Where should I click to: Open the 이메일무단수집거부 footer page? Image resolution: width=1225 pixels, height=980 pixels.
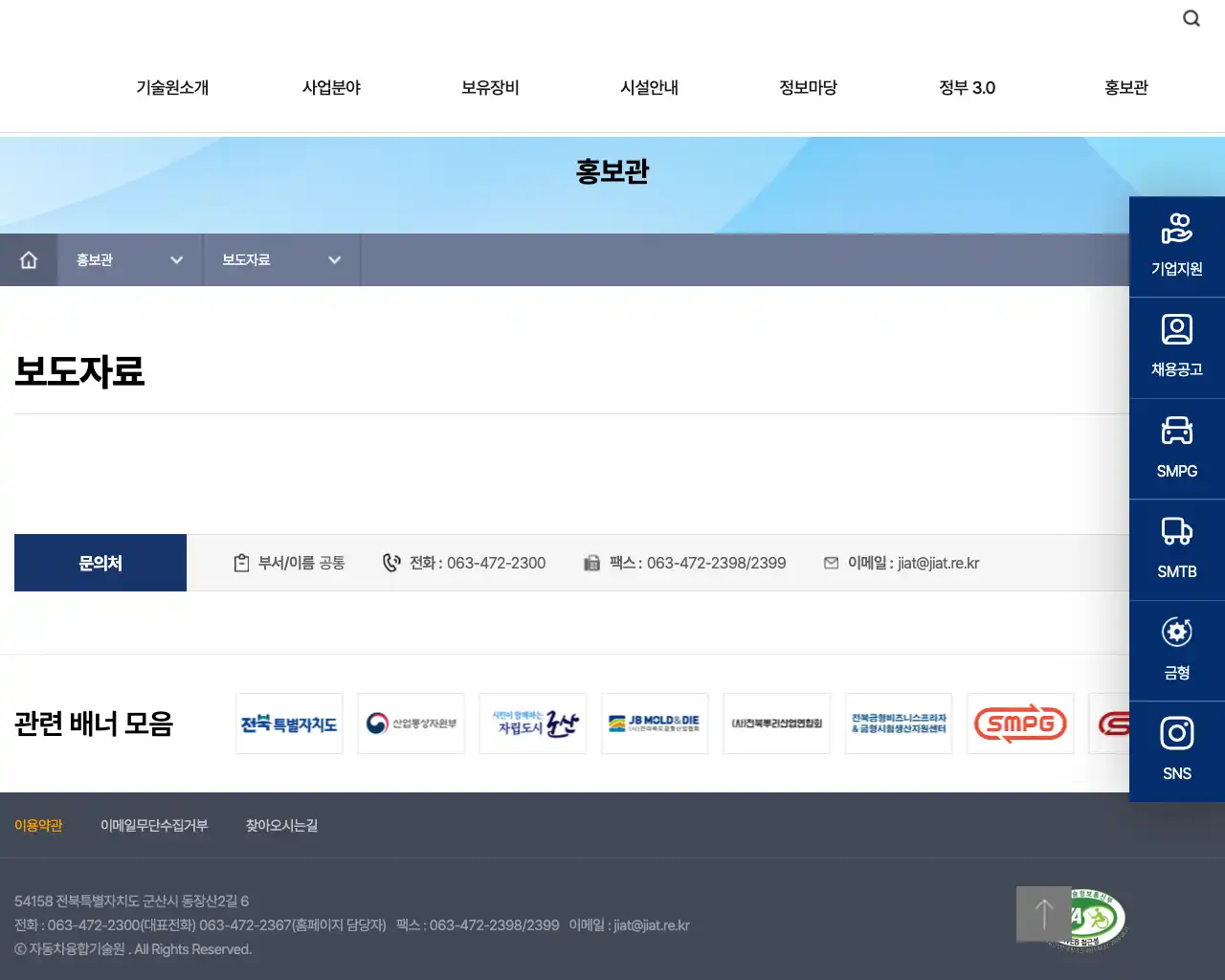point(155,825)
